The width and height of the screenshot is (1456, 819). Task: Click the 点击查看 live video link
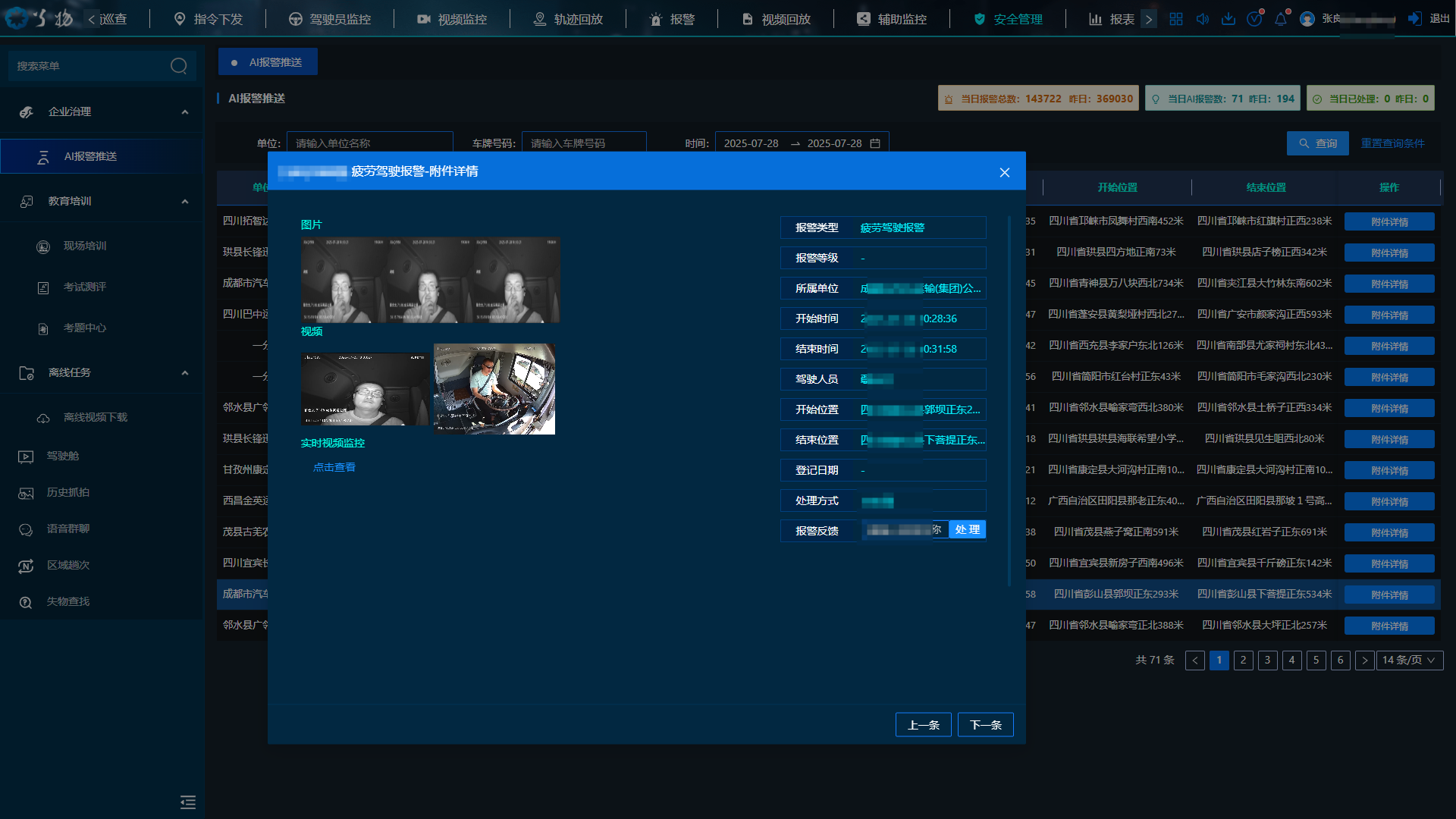click(334, 468)
